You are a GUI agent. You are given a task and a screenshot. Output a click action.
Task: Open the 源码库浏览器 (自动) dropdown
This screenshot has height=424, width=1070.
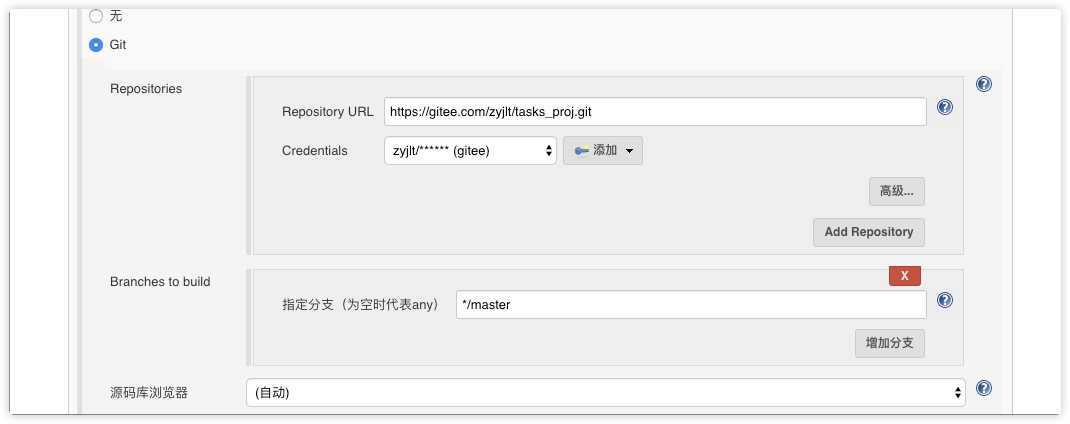pyautogui.click(x=606, y=393)
